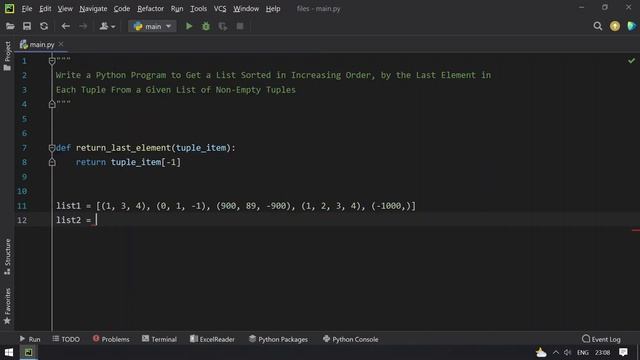Click the ENG language indicator

point(583,353)
